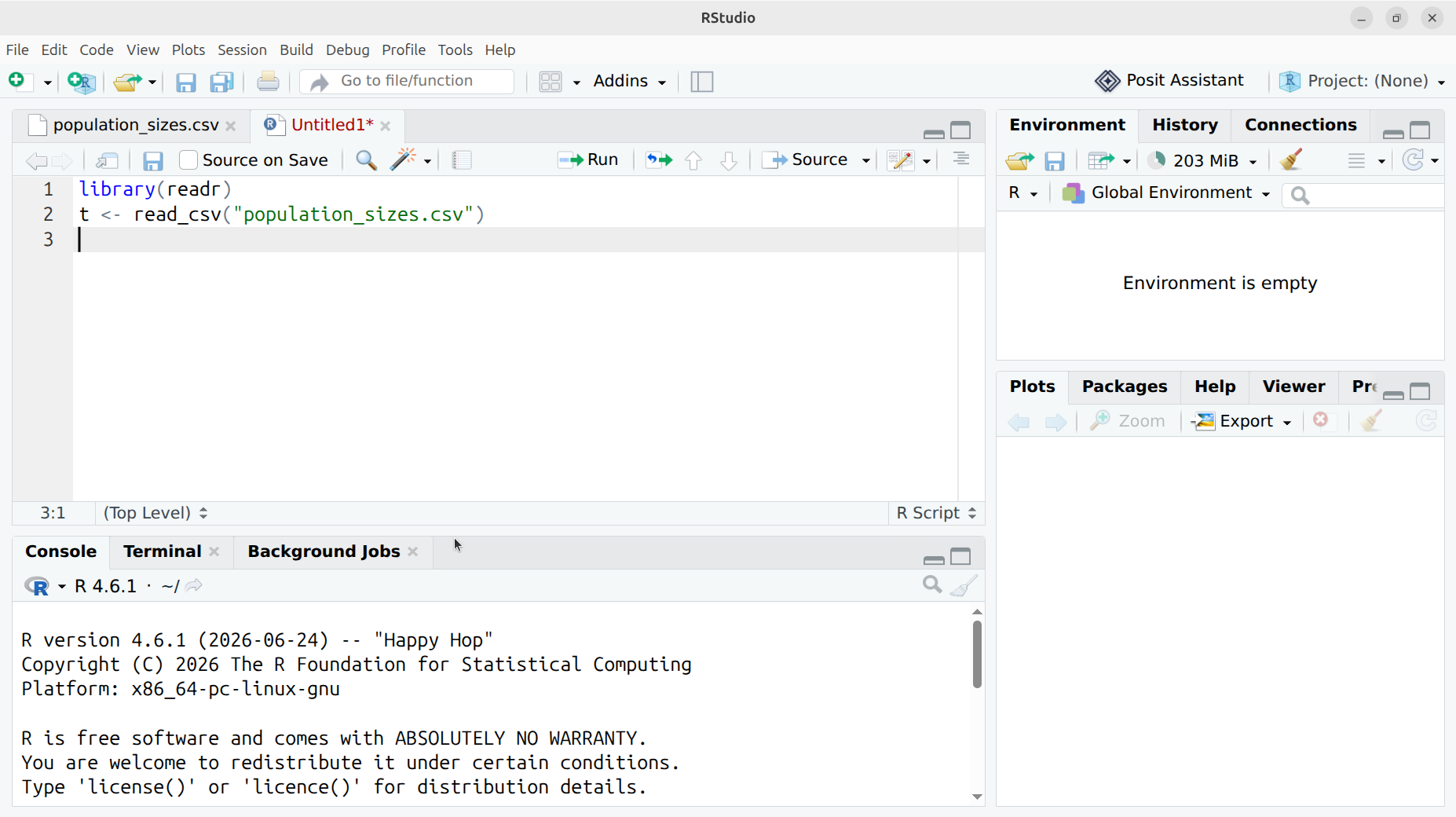Screen dimensions: 1456x817
Task: Compile report notebook icon
Action: 463,160
